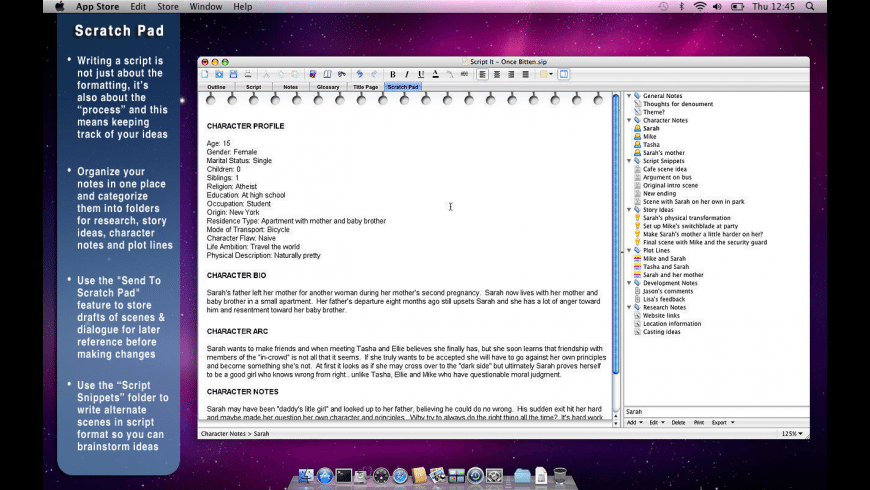This screenshot has width=870, height=490.
Task: Select the Sarah character note
Action: pos(651,128)
